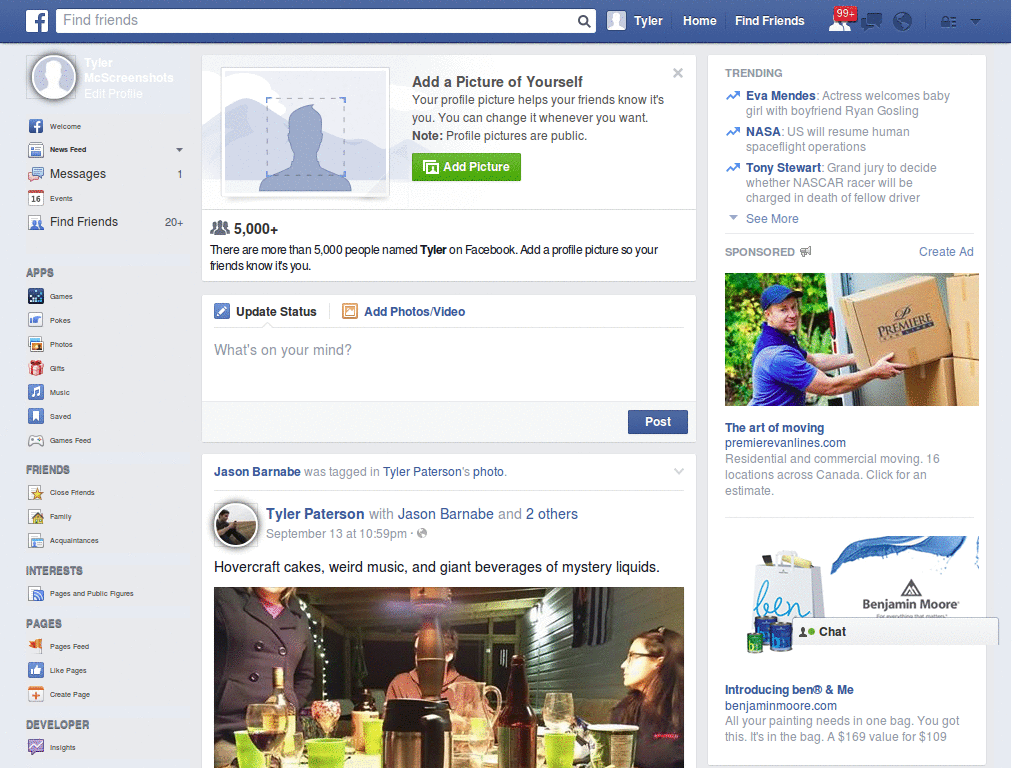Expand See More trending topics
The image size is (1024, 768).
772,219
